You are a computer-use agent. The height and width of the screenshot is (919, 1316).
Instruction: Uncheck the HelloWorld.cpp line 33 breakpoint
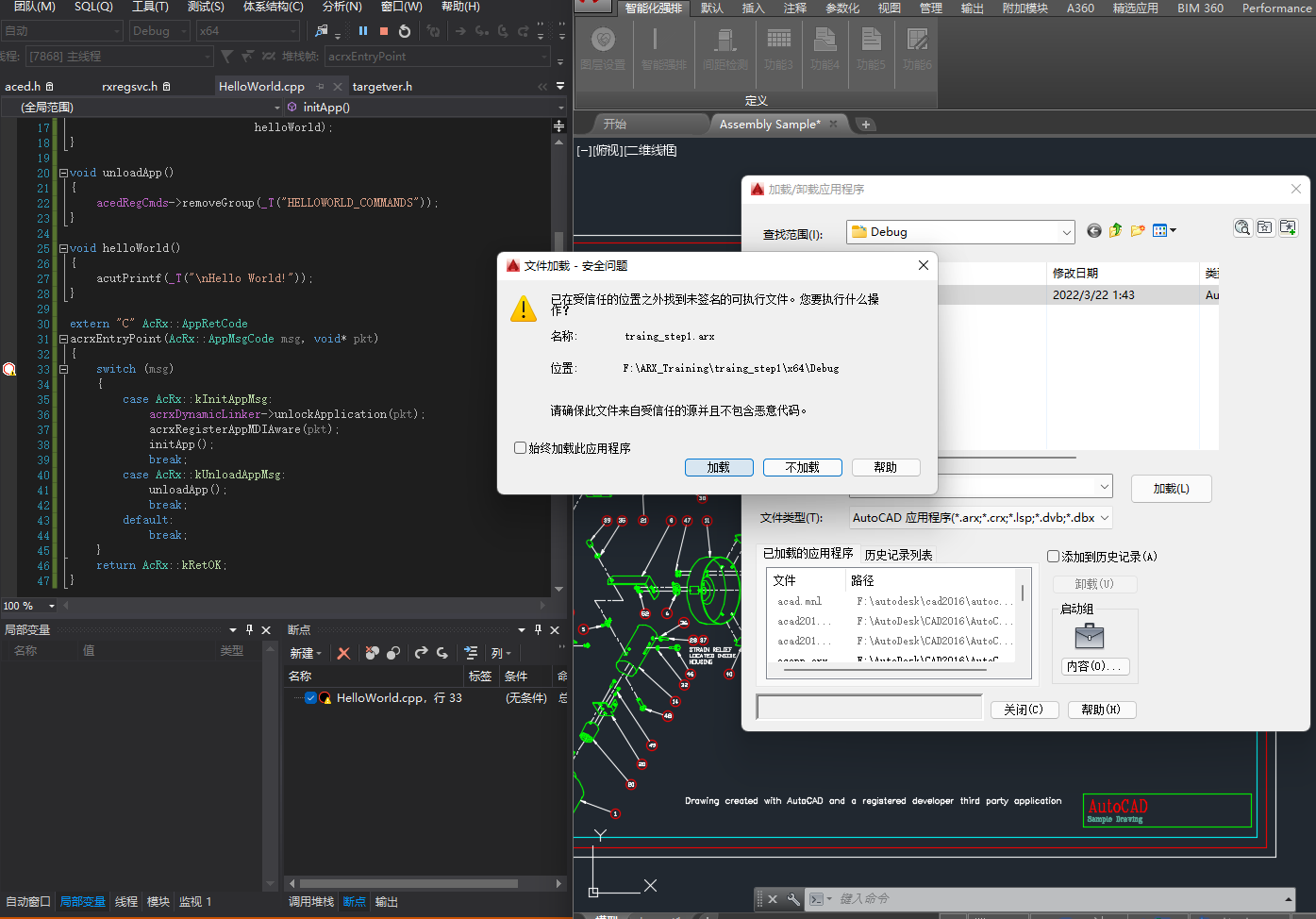coord(310,698)
